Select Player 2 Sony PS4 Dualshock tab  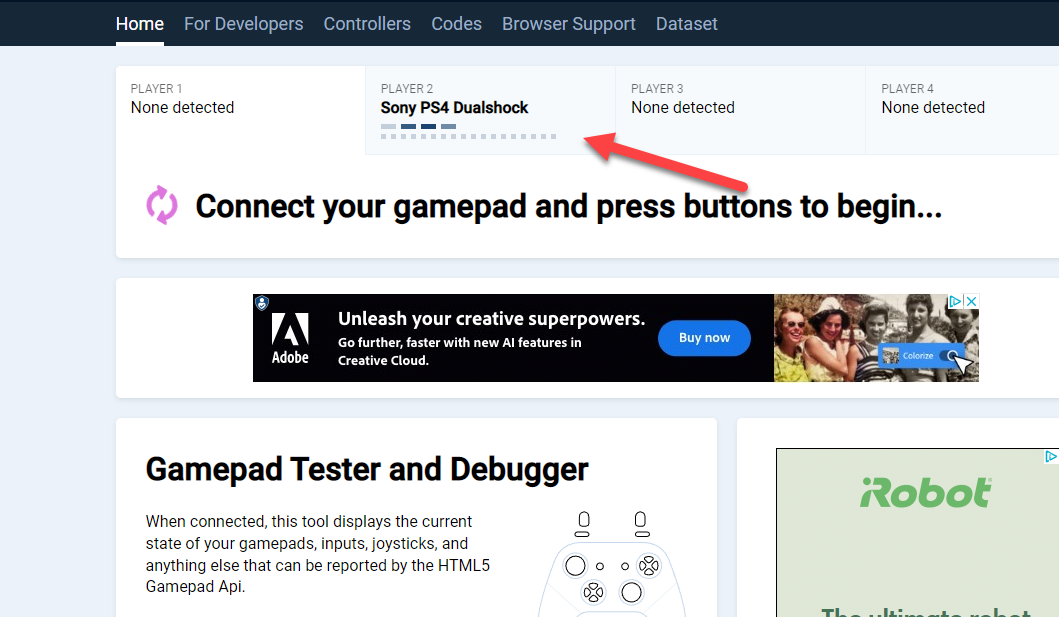coord(489,110)
